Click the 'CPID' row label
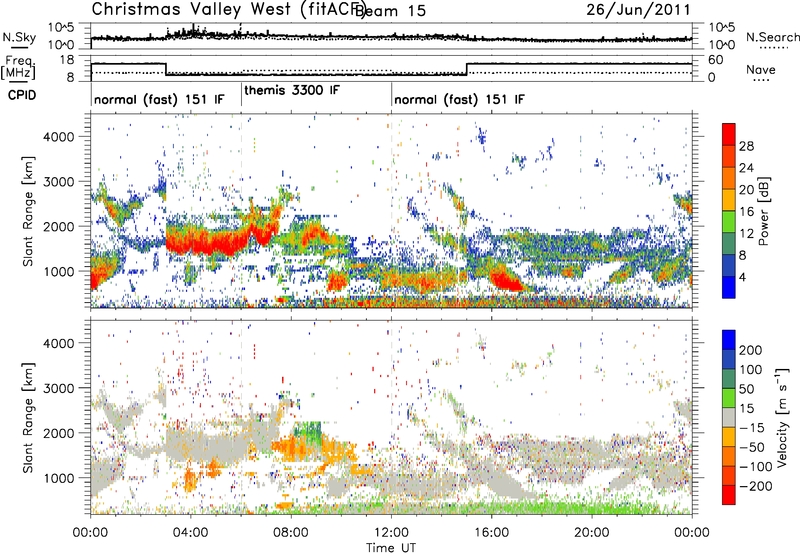 coord(22,95)
